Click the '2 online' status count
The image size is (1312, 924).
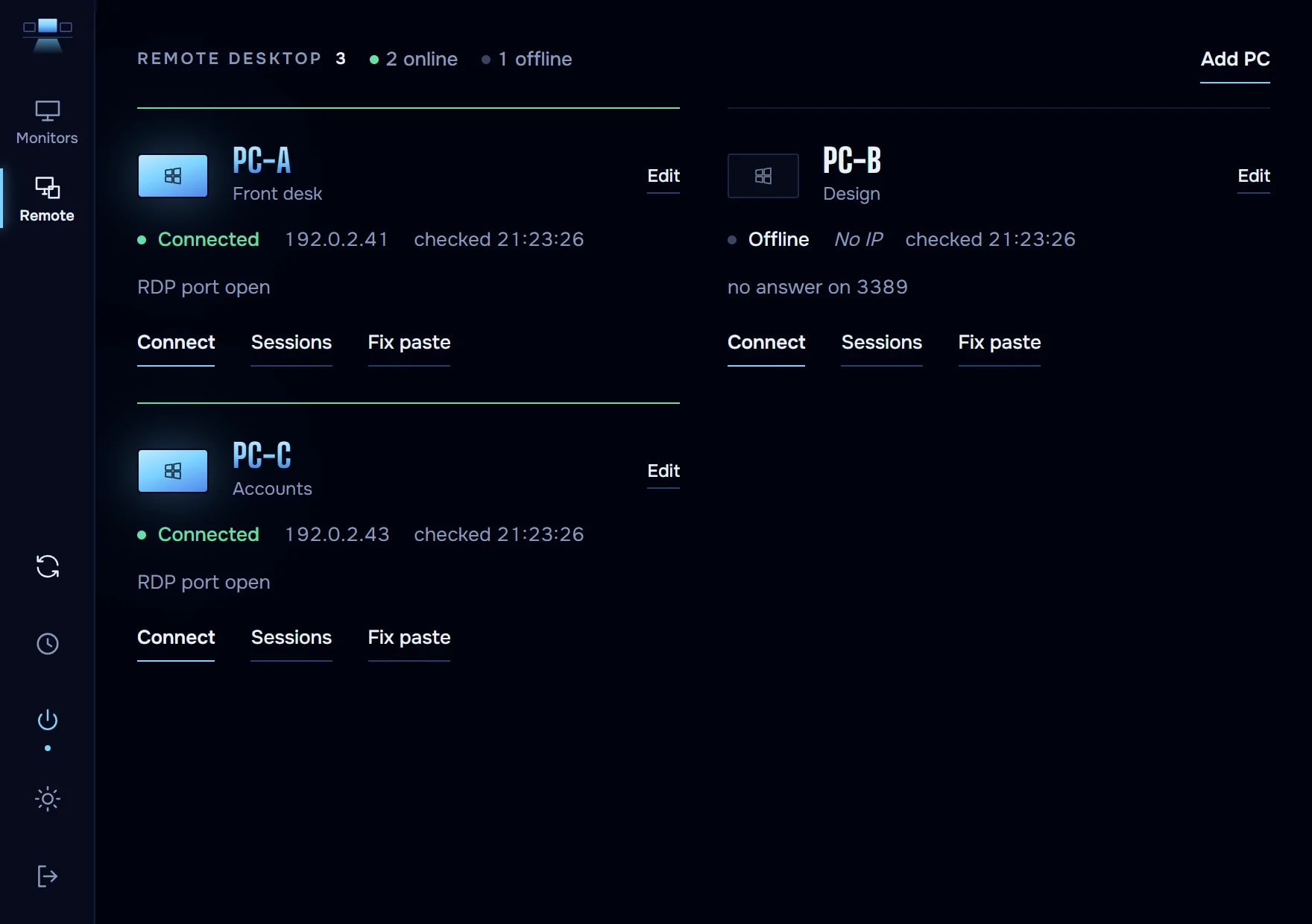click(x=414, y=59)
